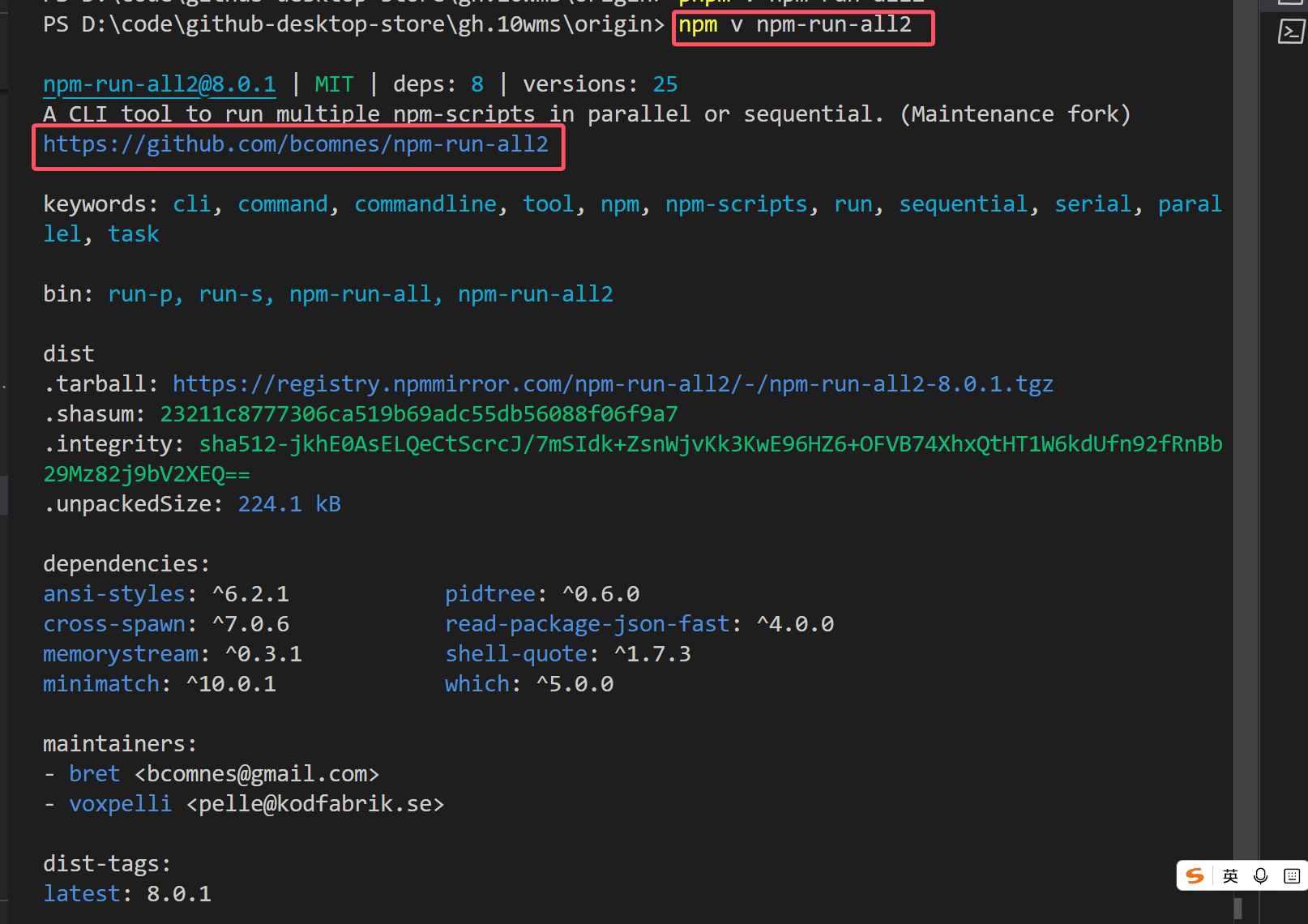
Task: Click the read-package-json-fast dependency
Action: pyautogui.click(x=588, y=624)
